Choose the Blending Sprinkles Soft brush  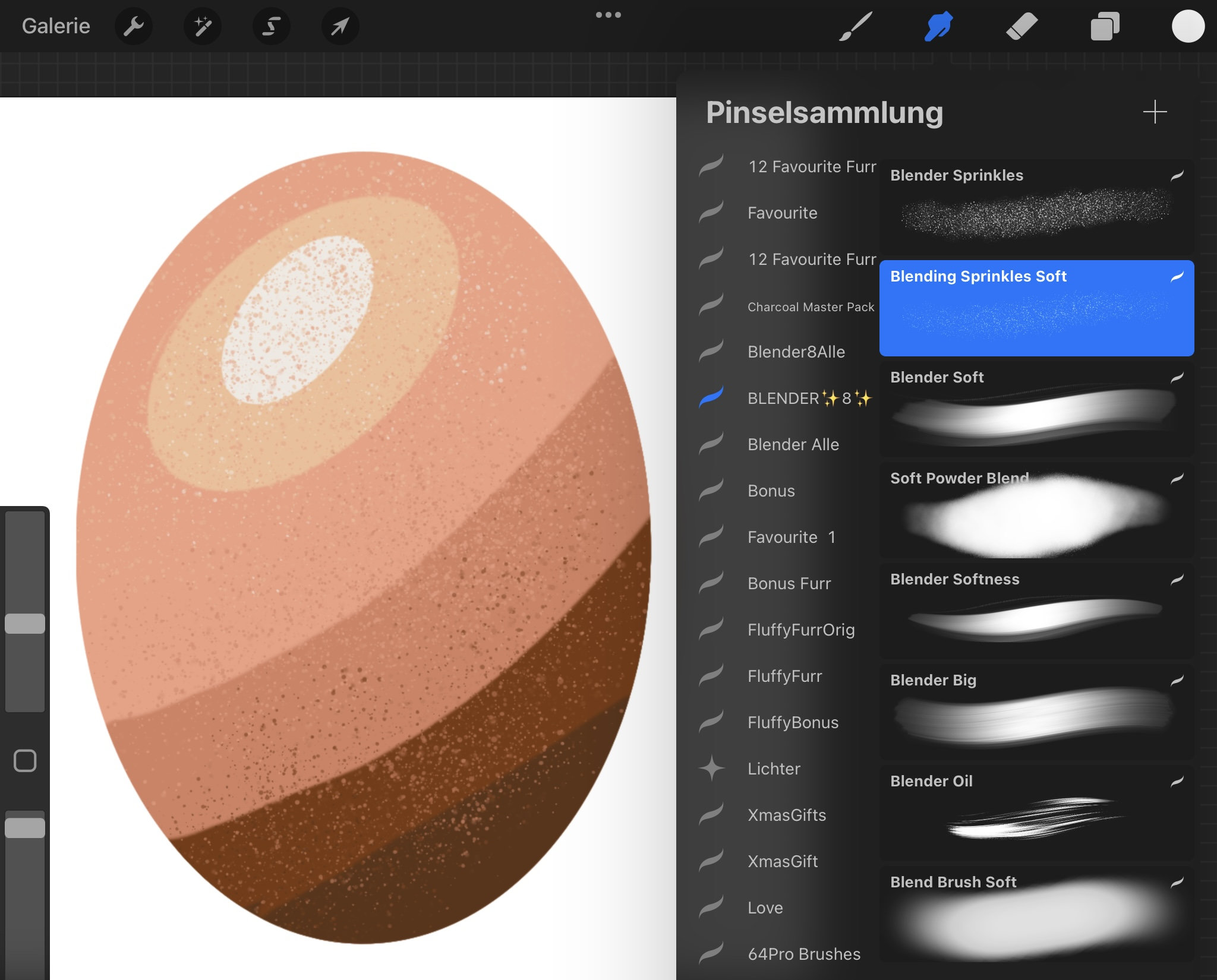coord(1036,308)
